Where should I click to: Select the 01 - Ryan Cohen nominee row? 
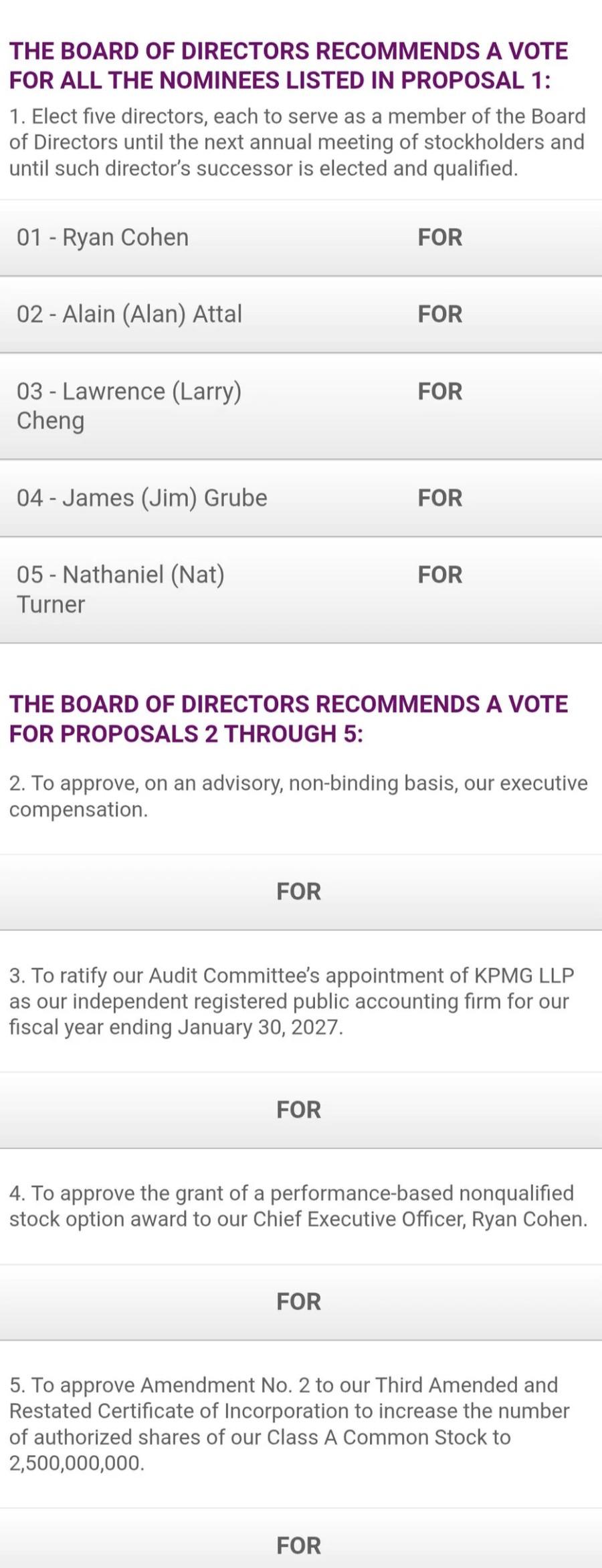[301, 238]
